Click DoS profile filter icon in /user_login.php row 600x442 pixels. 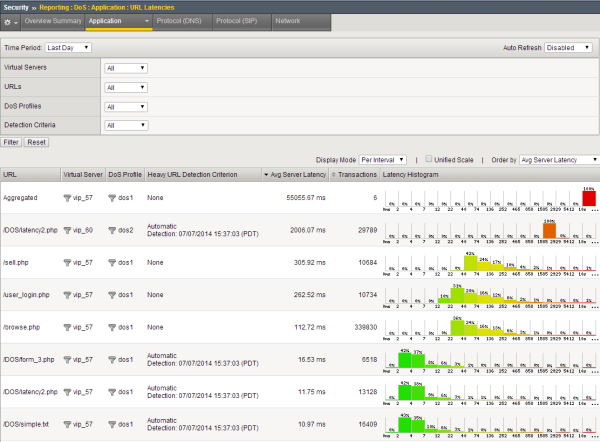coord(112,295)
